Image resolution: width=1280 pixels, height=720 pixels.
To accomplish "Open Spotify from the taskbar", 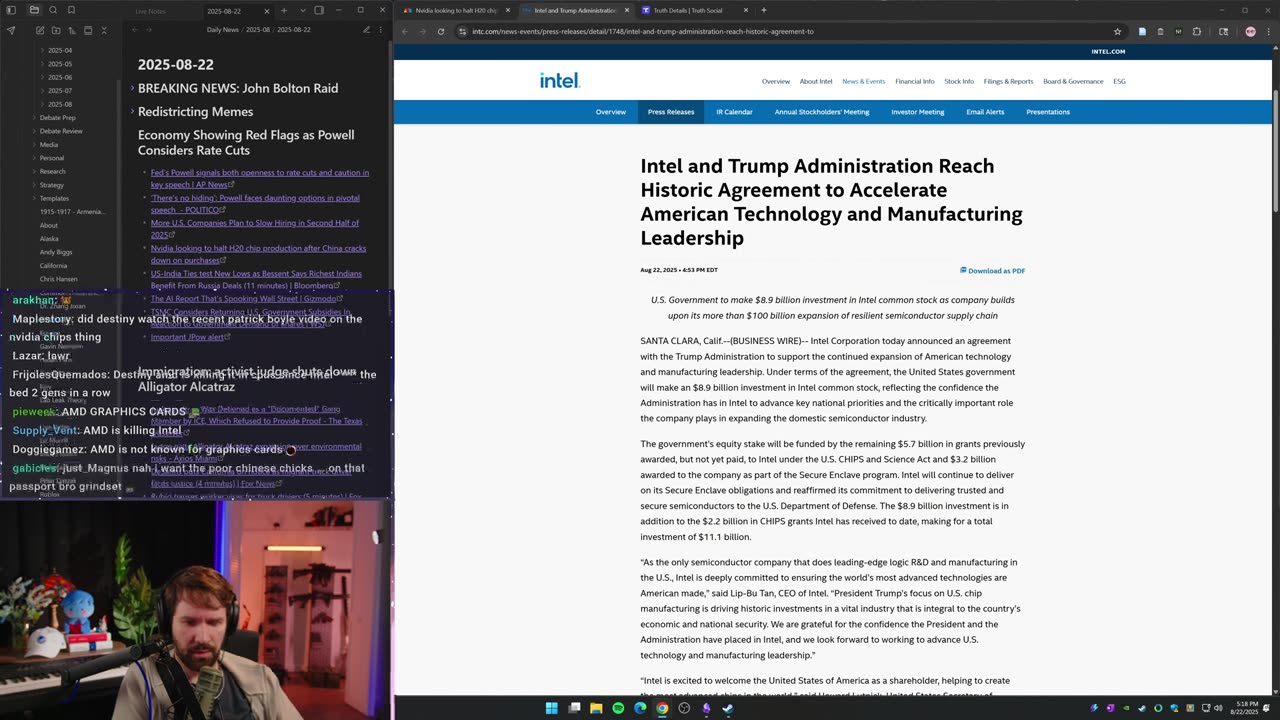I will click(618, 708).
